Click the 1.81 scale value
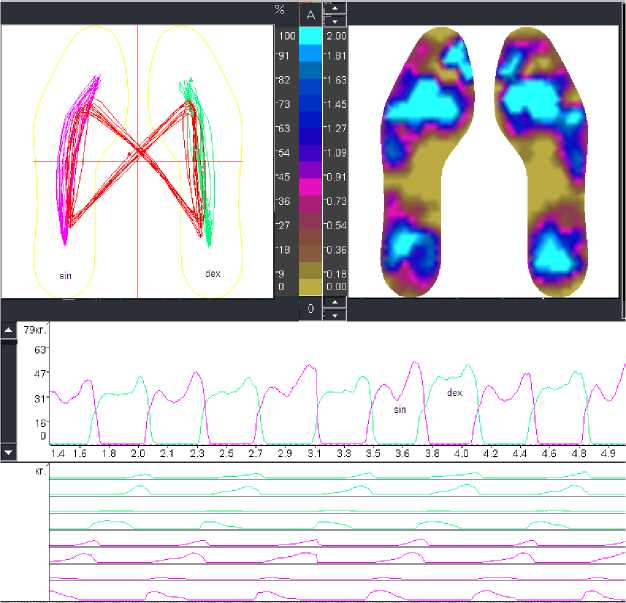 click(x=337, y=56)
